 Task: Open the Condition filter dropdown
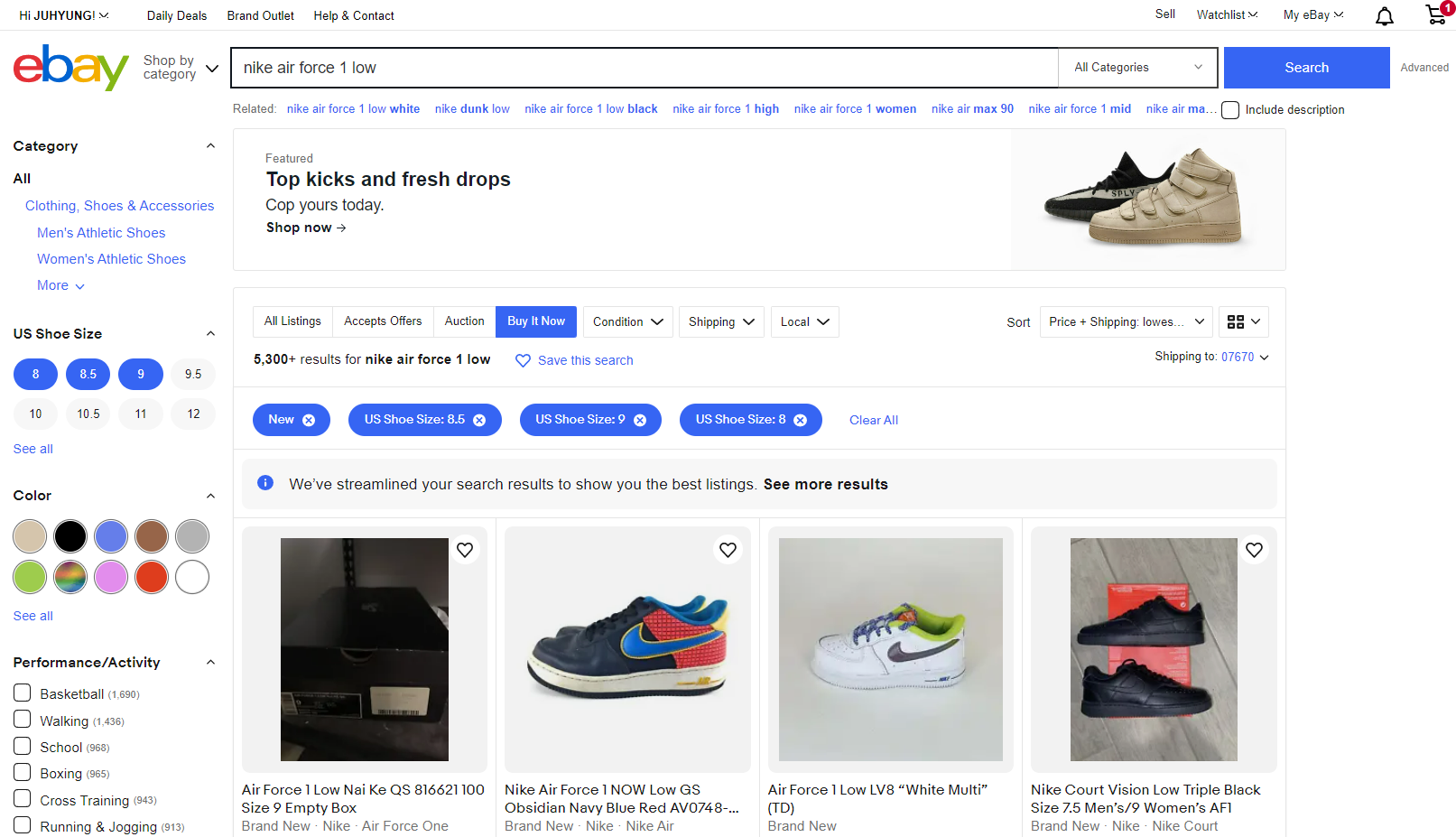click(627, 322)
